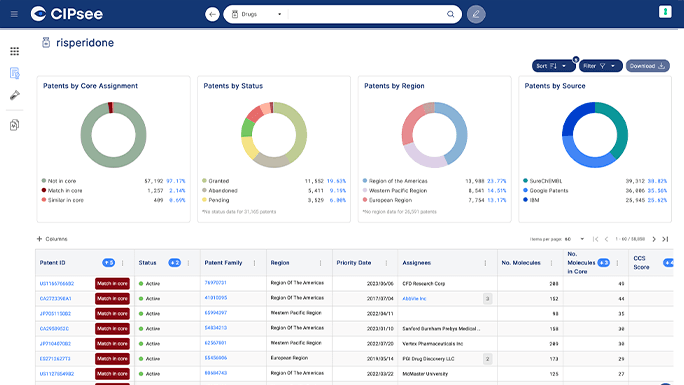
Task: Click Match in core tag for ES2713627T3
Action: coord(112,359)
